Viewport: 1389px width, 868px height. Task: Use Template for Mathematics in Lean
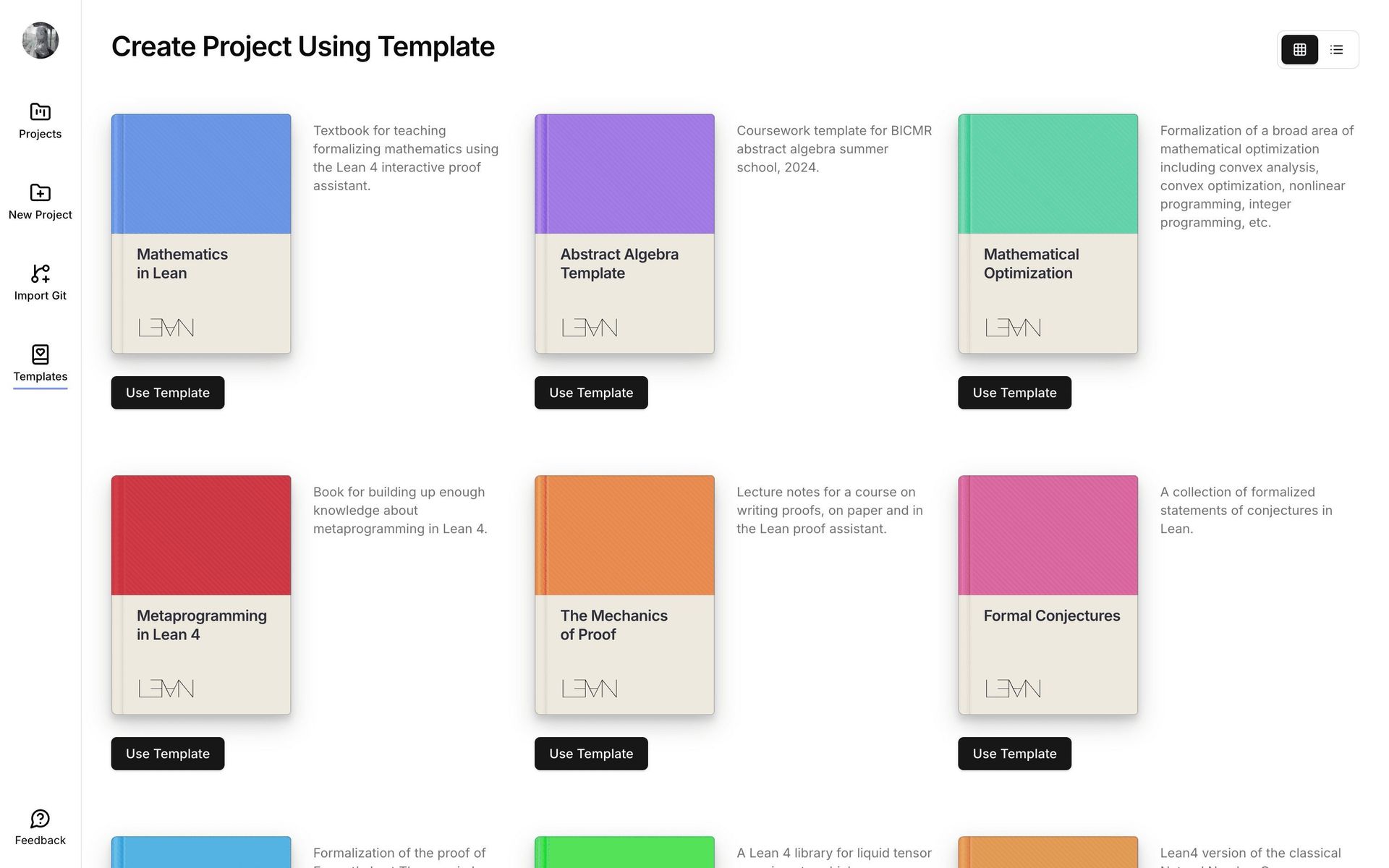[168, 393]
